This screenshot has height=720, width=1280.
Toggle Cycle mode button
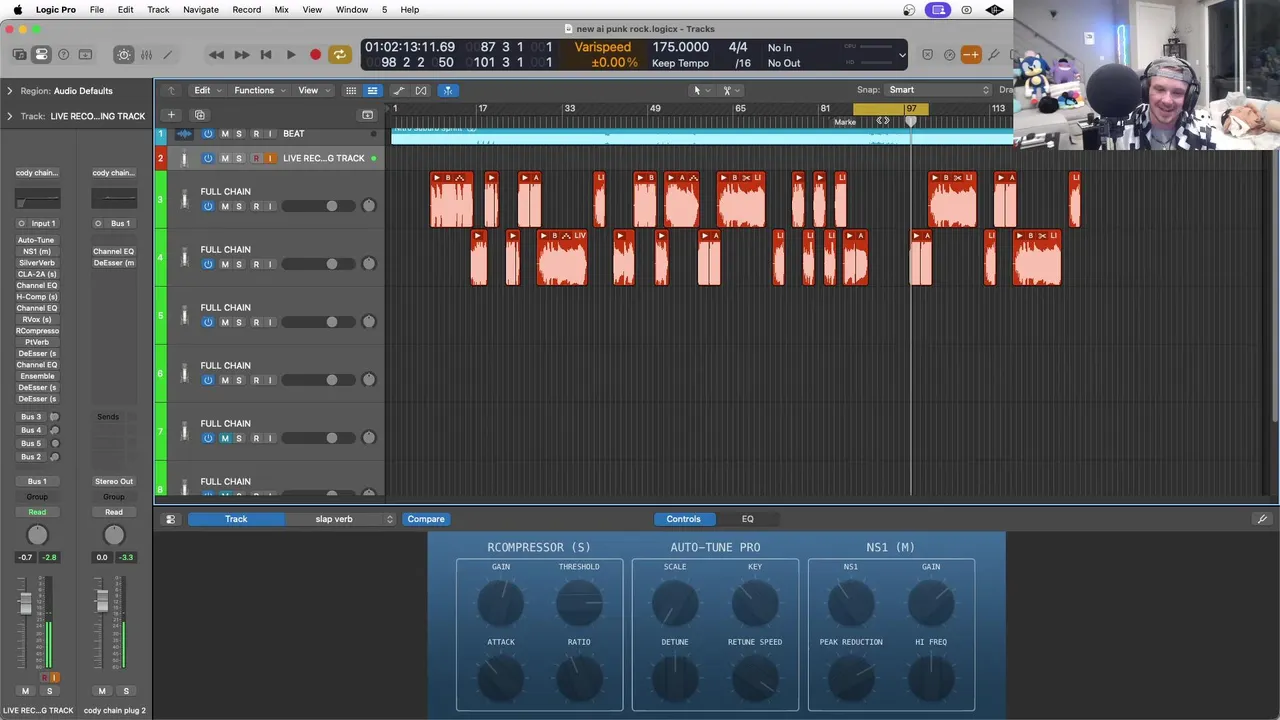coord(340,54)
